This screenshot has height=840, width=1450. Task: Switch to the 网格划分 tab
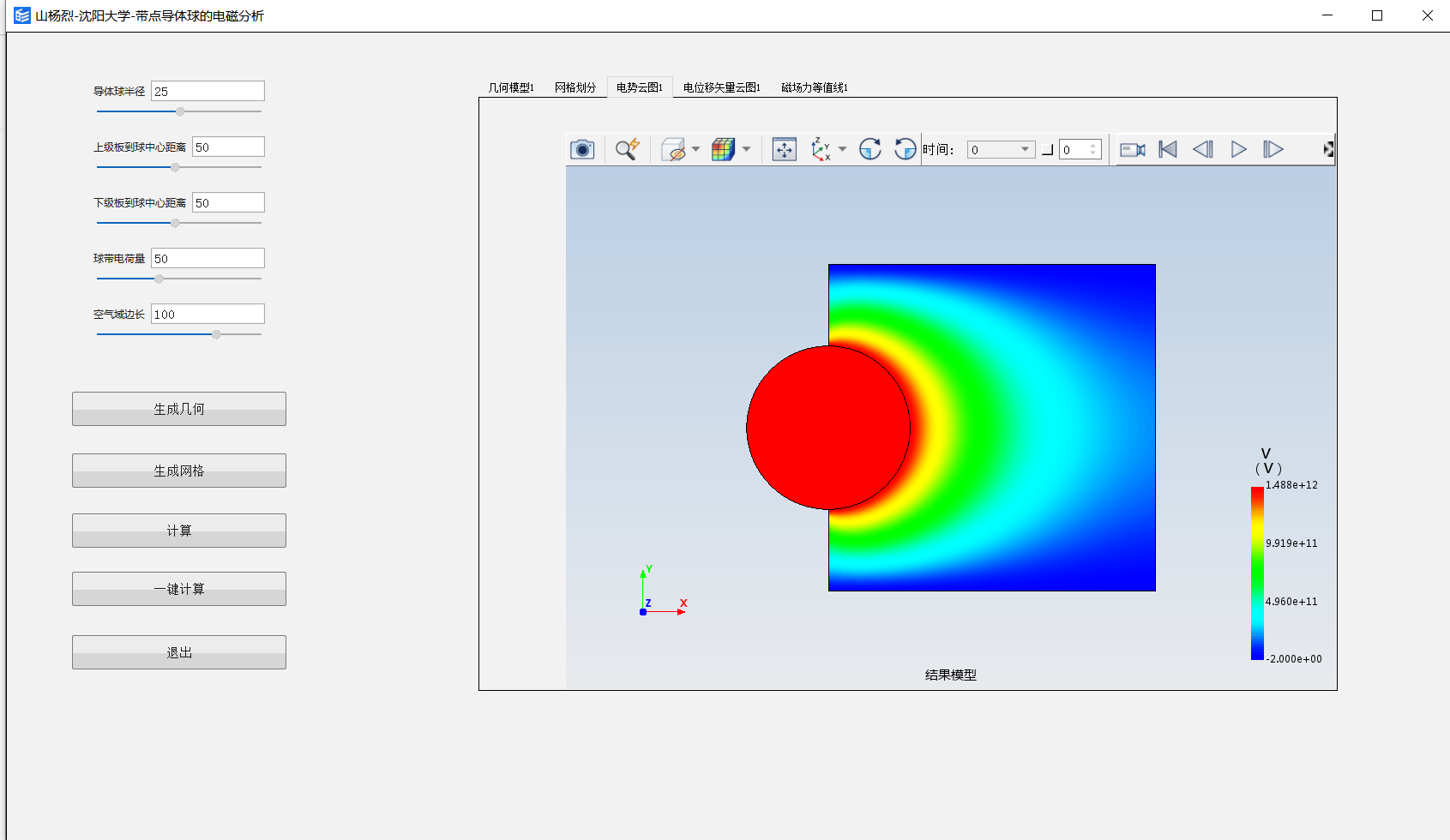(575, 87)
